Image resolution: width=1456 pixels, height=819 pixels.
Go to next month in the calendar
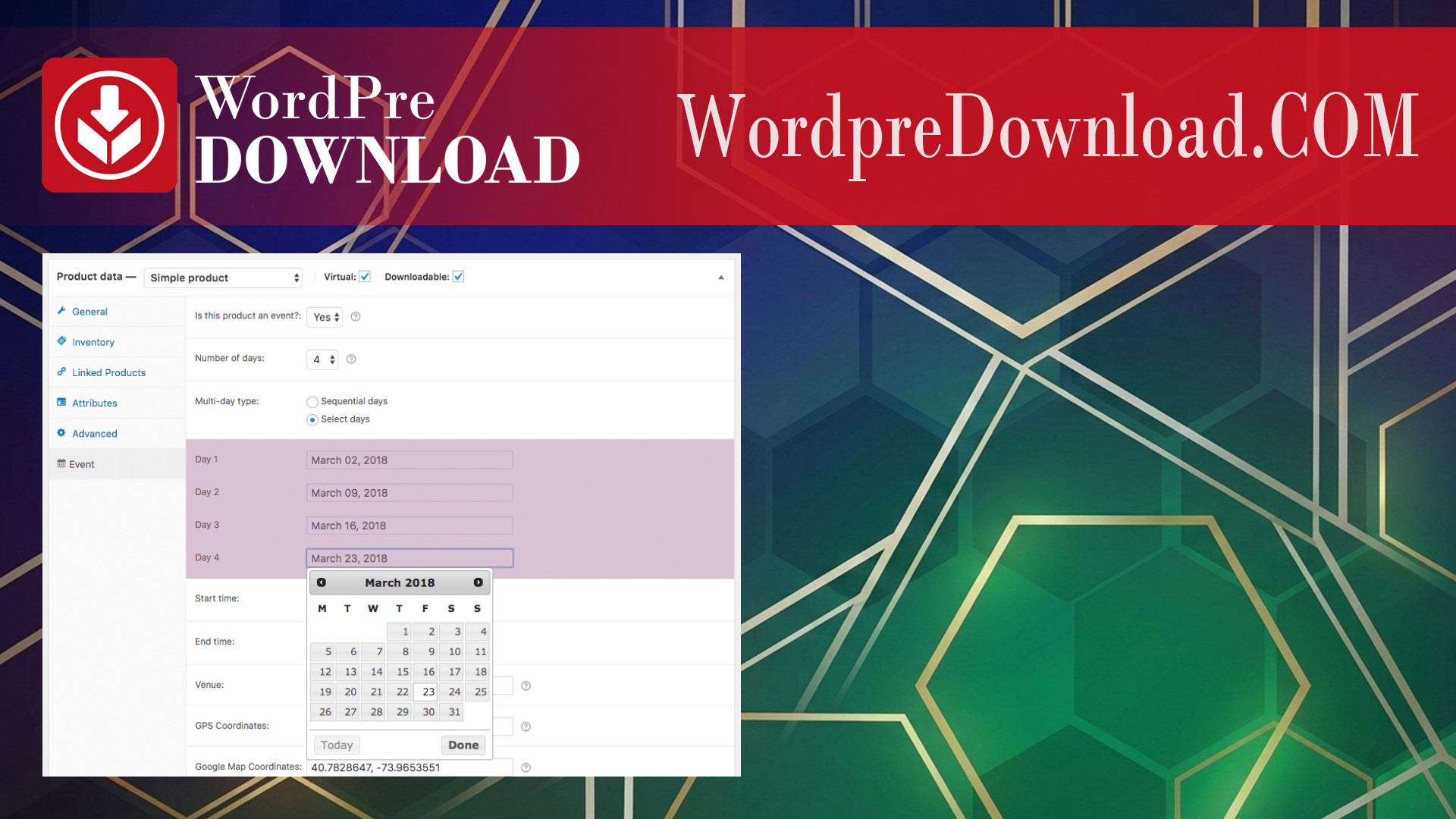click(x=479, y=582)
